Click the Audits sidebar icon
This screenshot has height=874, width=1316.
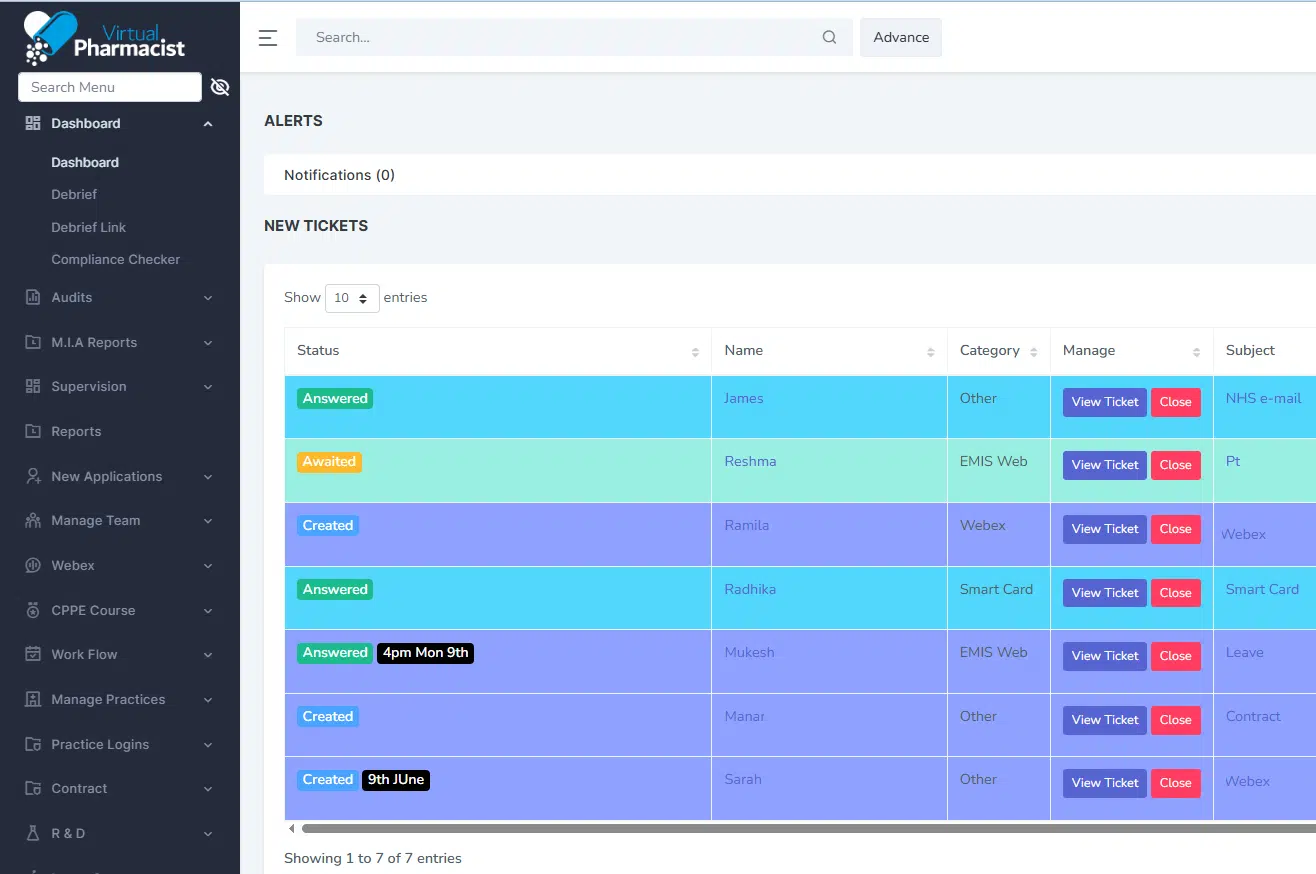tap(33, 298)
